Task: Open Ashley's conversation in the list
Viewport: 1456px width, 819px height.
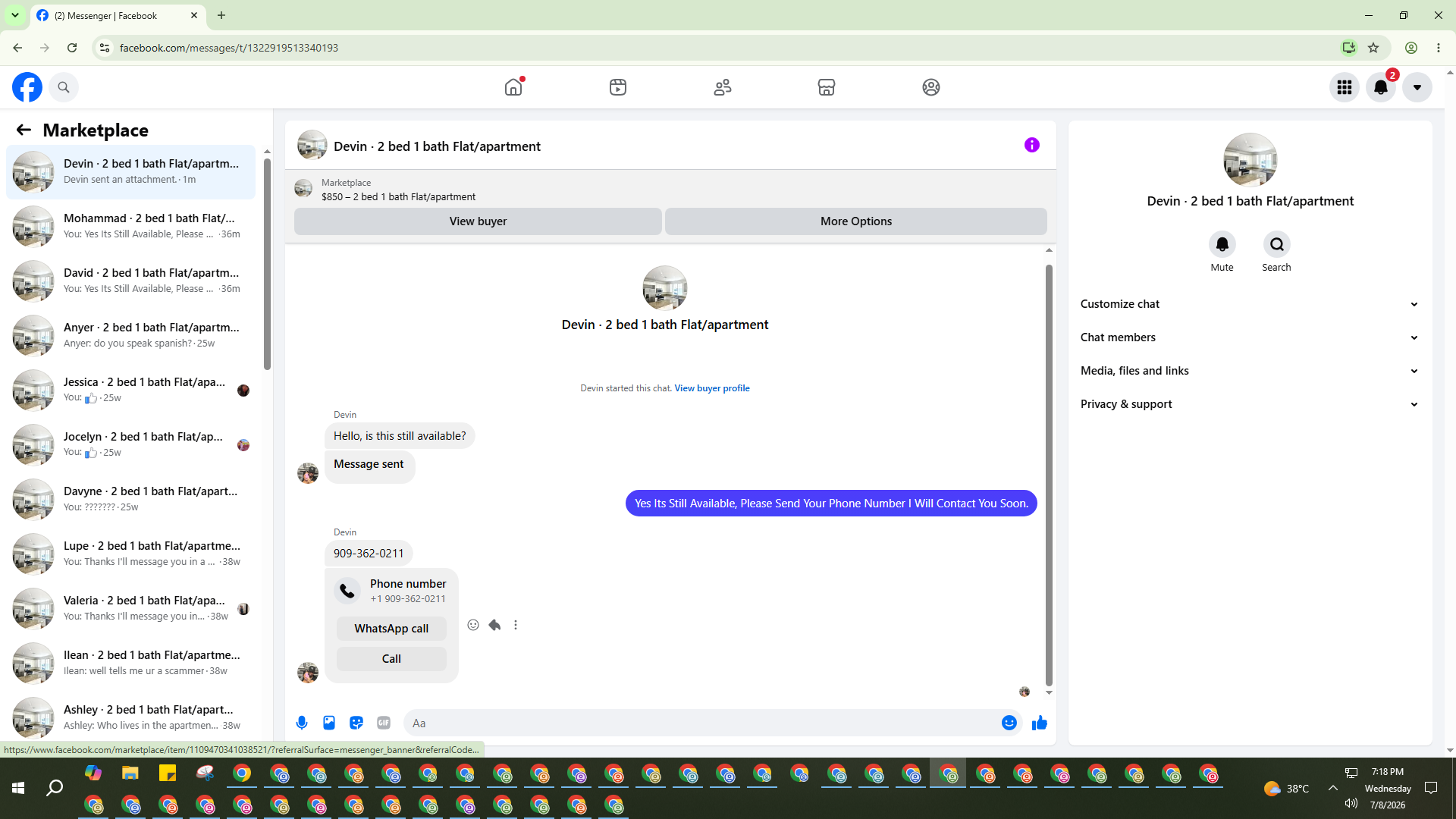Action: point(130,717)
